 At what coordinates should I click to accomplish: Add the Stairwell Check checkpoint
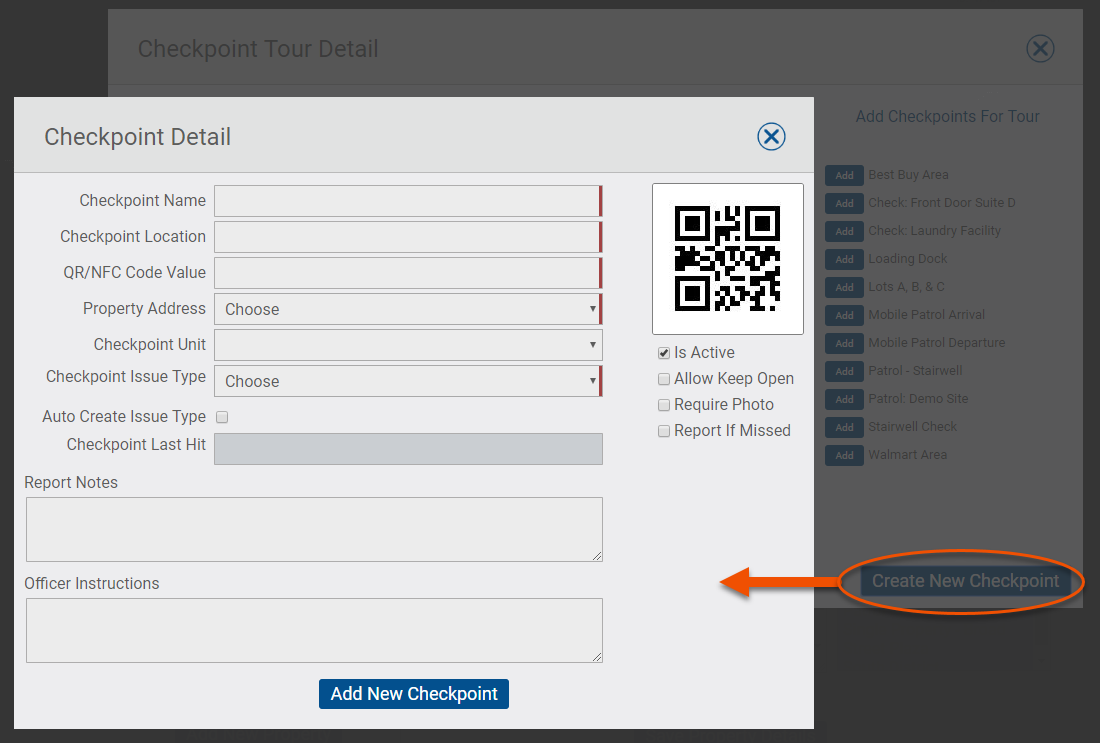[x=844, y=427]
